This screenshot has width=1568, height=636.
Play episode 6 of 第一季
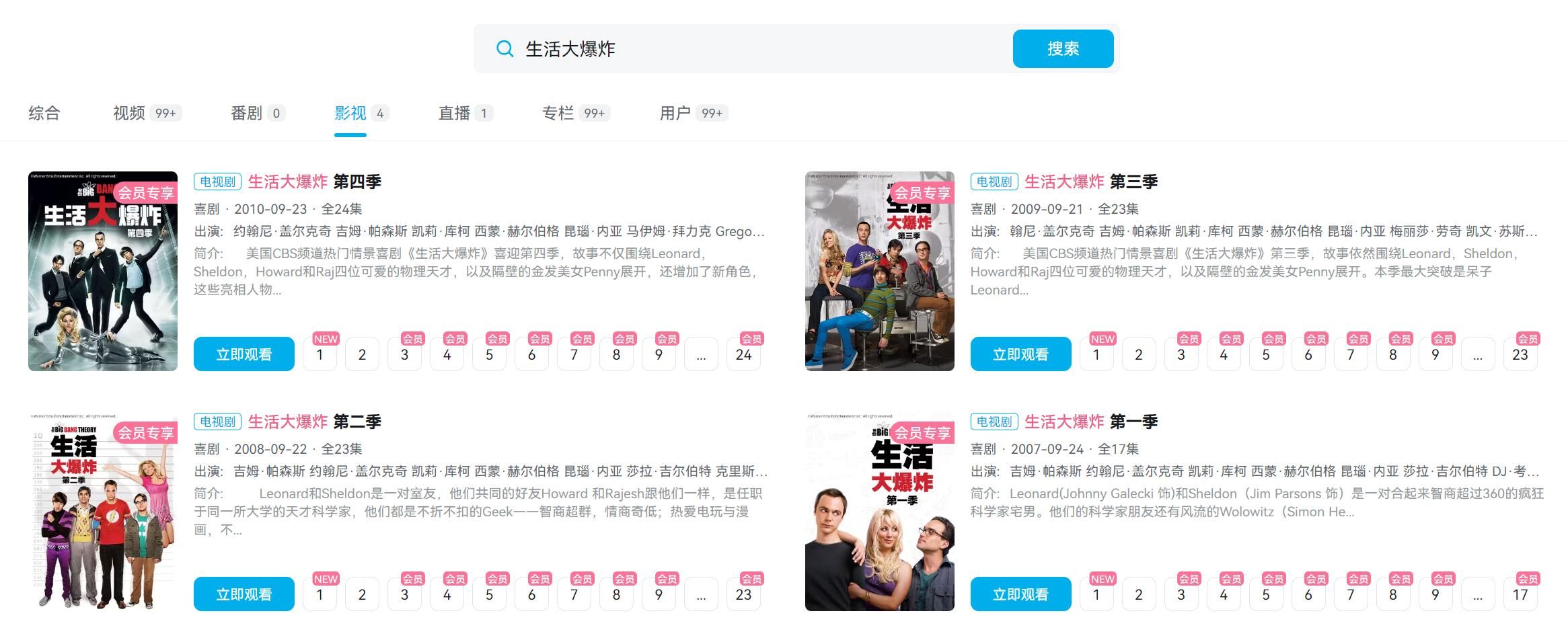(1308, 594)
